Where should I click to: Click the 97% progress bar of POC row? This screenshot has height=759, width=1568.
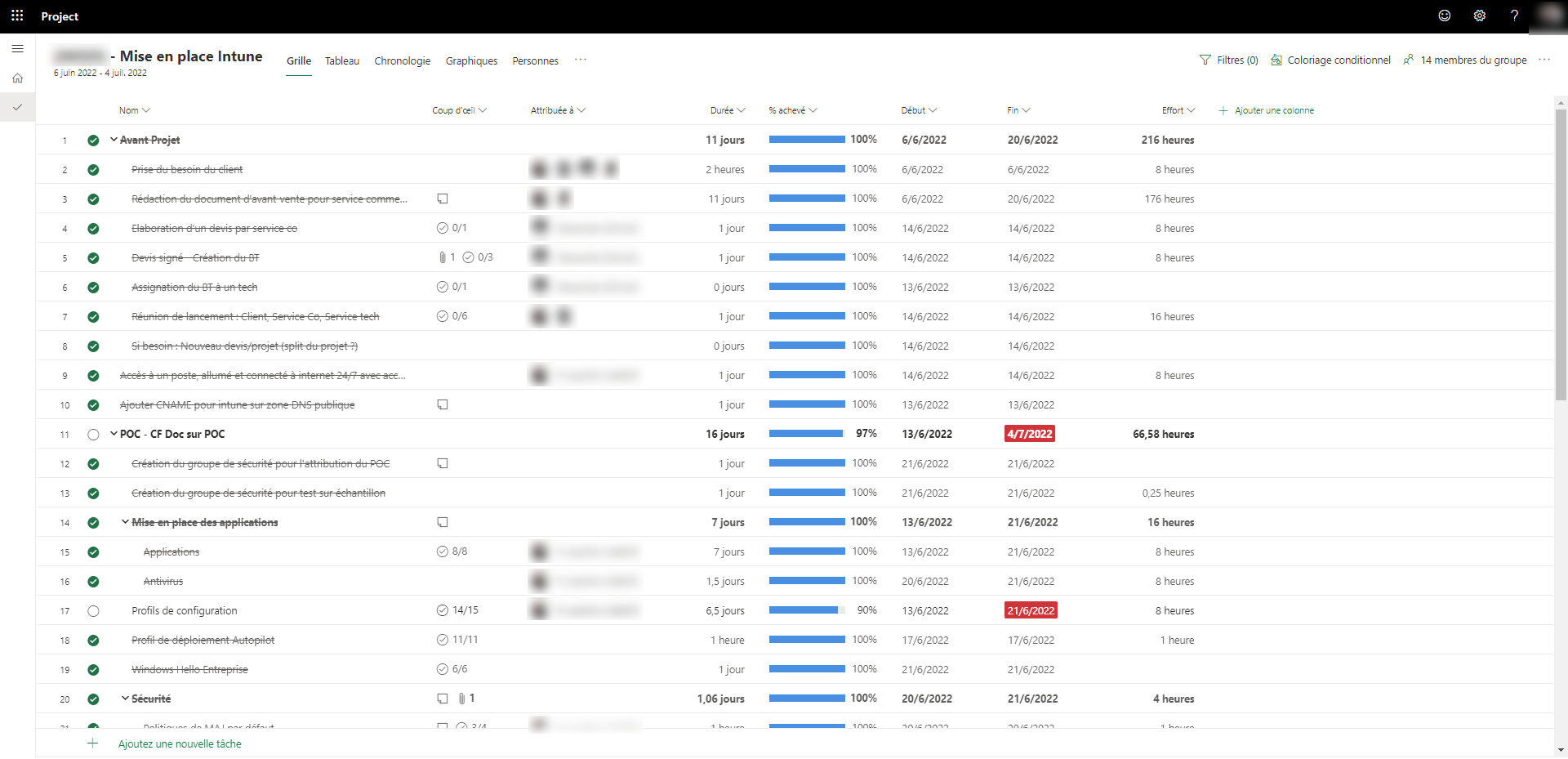(807, 434)
